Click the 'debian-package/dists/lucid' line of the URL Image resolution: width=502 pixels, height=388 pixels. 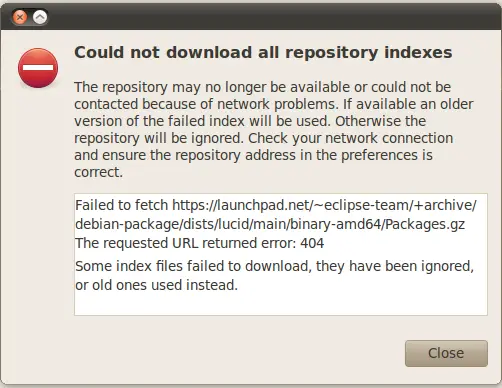click(270, 224)
